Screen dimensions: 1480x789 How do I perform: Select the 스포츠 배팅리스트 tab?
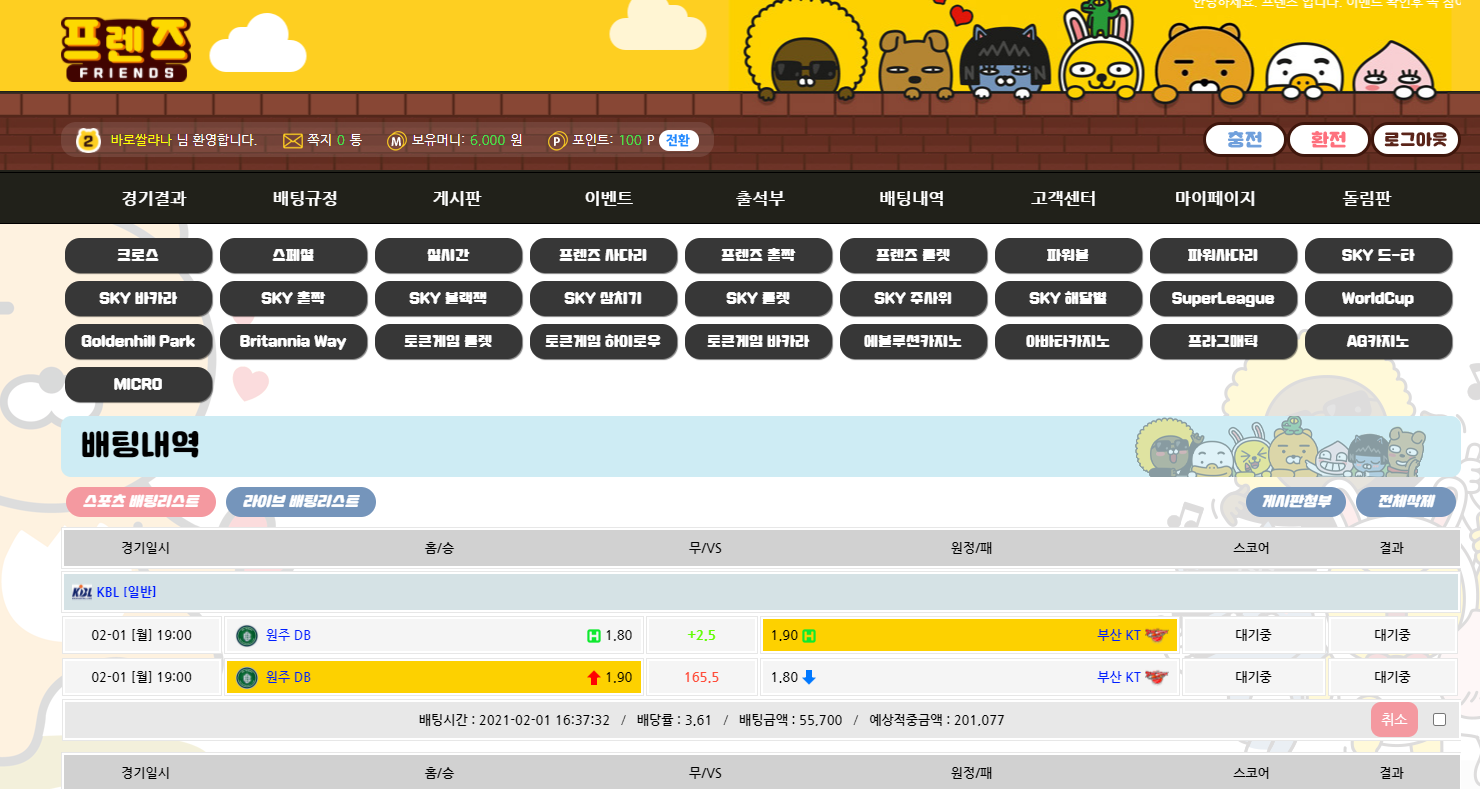click(x=141, y=502)
